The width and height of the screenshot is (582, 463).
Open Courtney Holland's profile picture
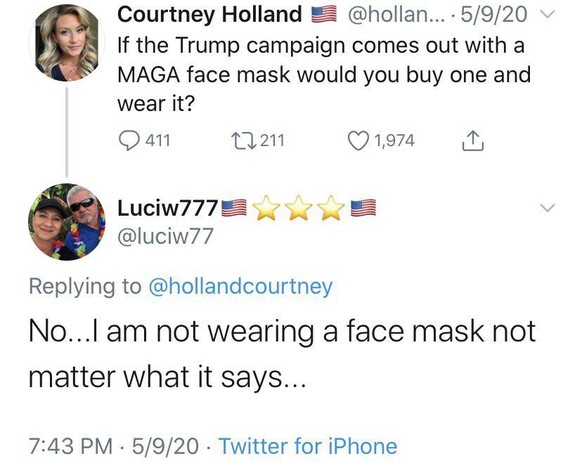[67, 42]
